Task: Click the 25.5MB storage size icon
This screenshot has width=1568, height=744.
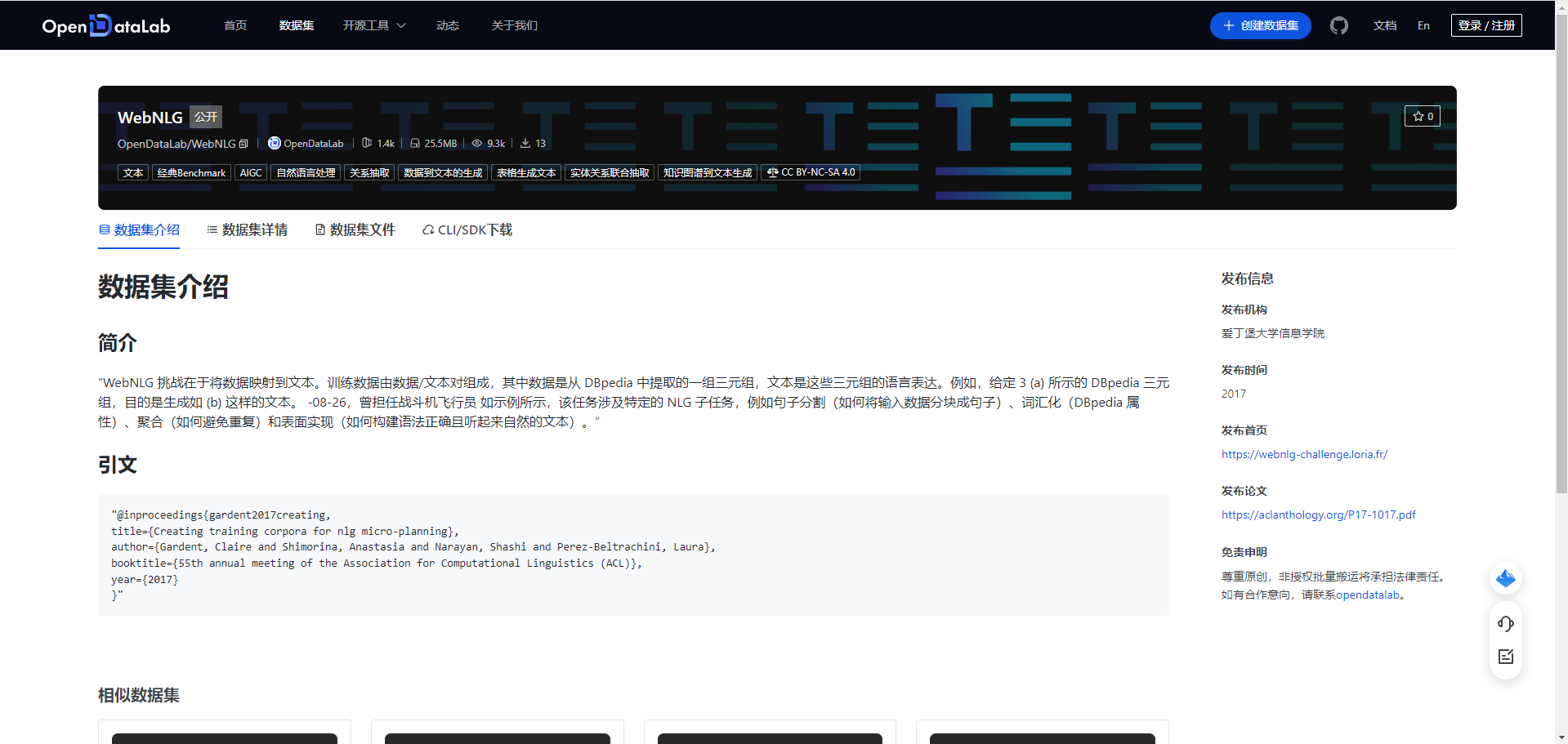Action: [415, 143]
